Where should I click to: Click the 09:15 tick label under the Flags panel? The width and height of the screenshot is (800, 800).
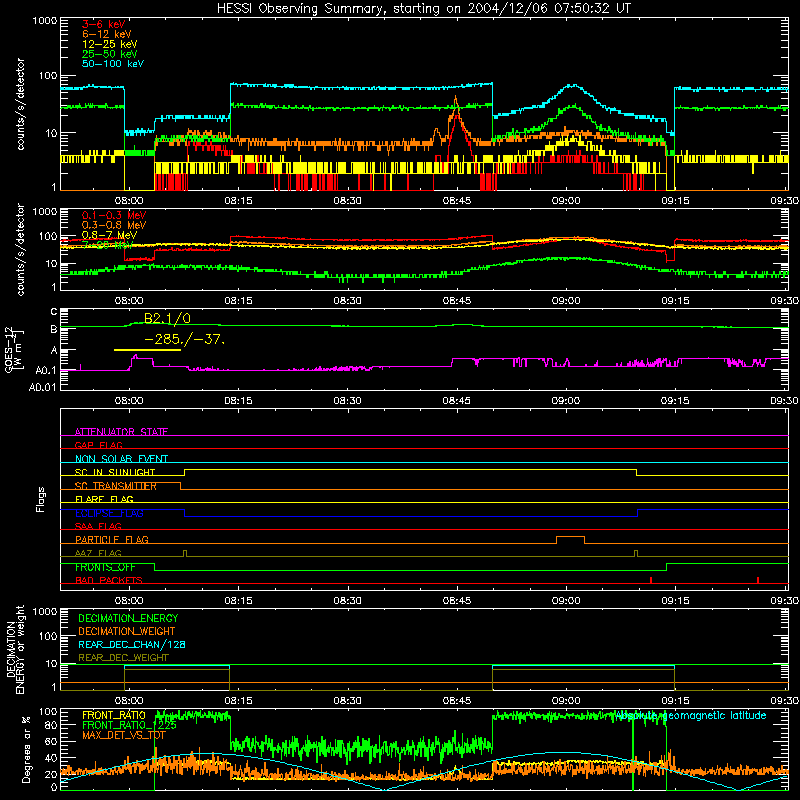click(x=675, y=601)
